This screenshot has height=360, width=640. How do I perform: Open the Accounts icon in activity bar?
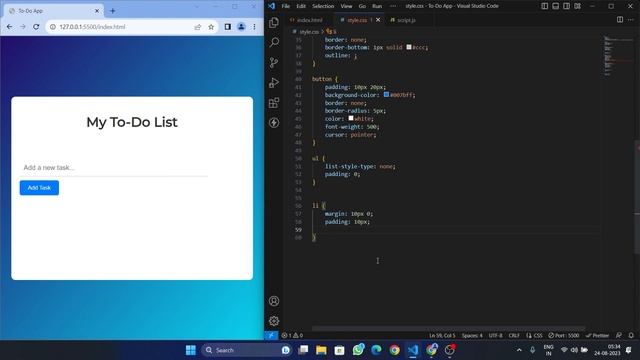pyautogui.click(x=274, y=301)
